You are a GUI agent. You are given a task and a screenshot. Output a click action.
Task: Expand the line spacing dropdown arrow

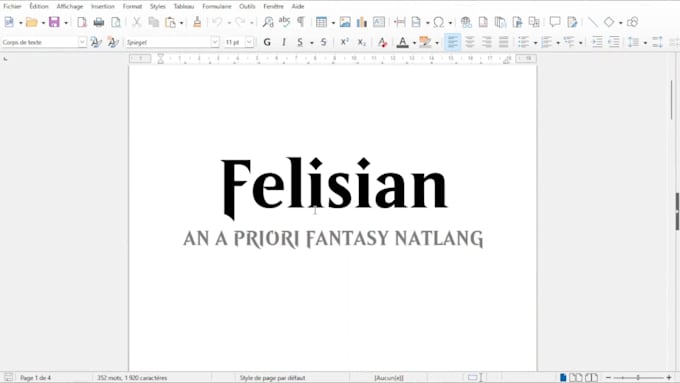point(645,43)
